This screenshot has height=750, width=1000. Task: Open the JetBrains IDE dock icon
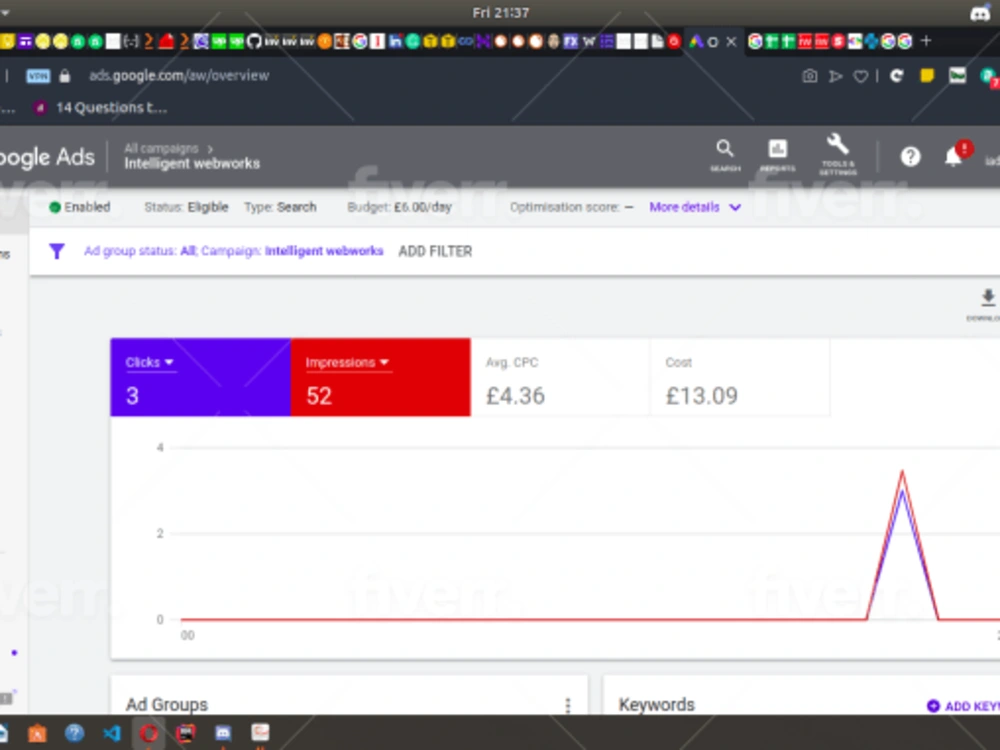(x=186, y=733)
